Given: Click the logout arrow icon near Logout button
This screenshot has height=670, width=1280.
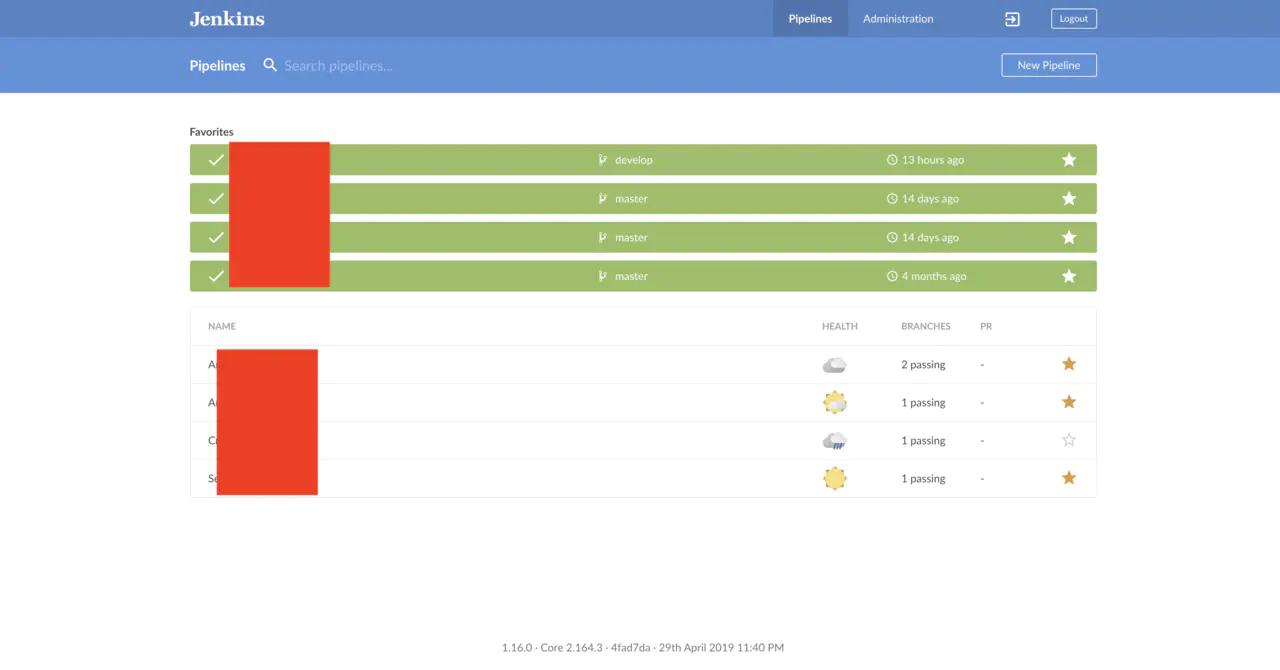Looking at the screenshot, I should pos(1012,18).
